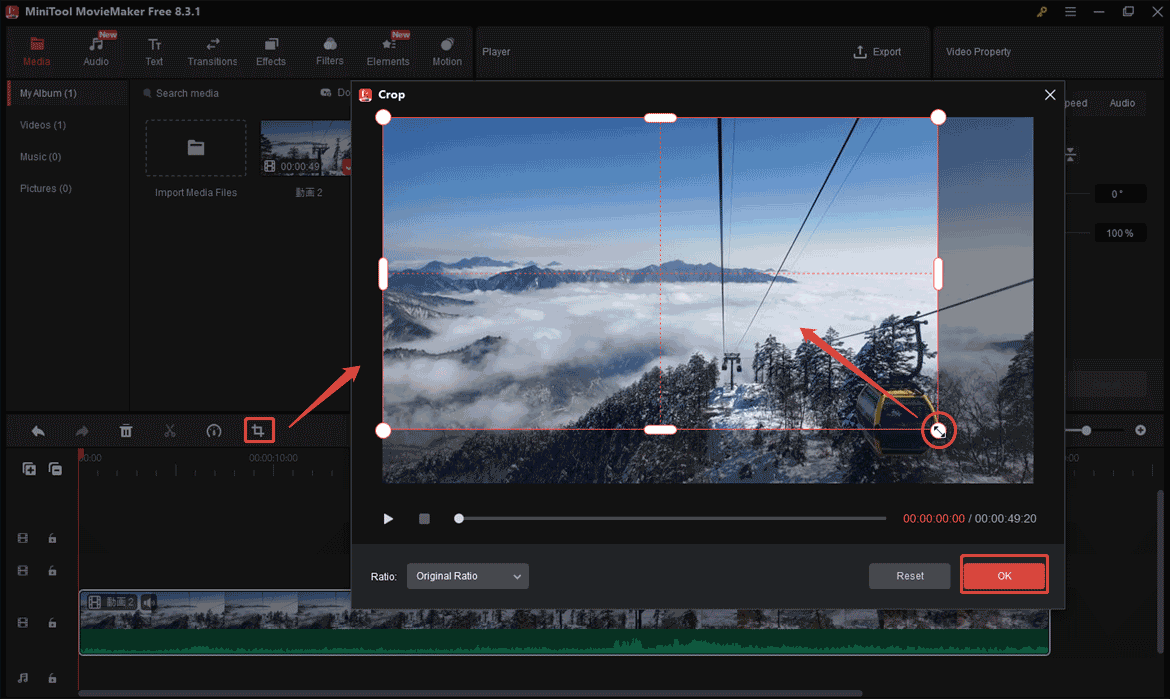
Task: Click the Crop tool icon in the timeline toolbar
Action: tap(258, 431)
